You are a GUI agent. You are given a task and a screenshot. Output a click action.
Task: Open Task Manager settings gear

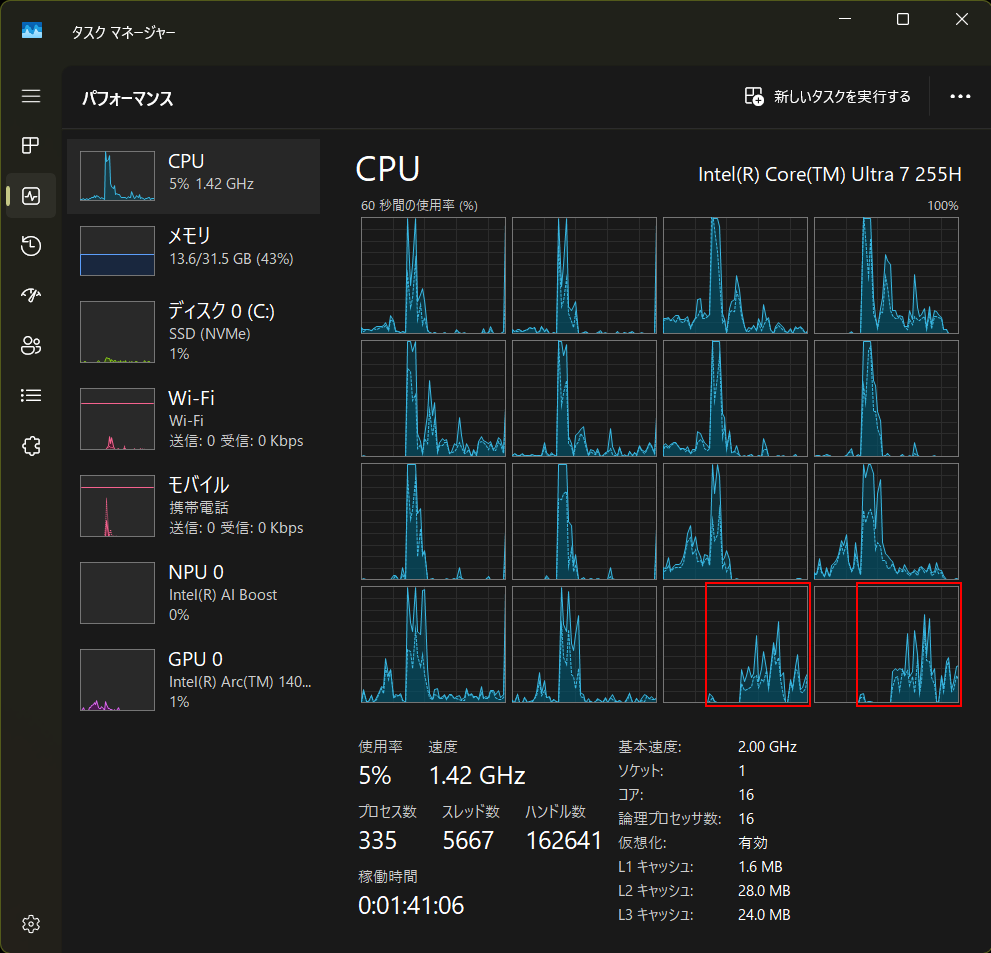tap(31, 922)
